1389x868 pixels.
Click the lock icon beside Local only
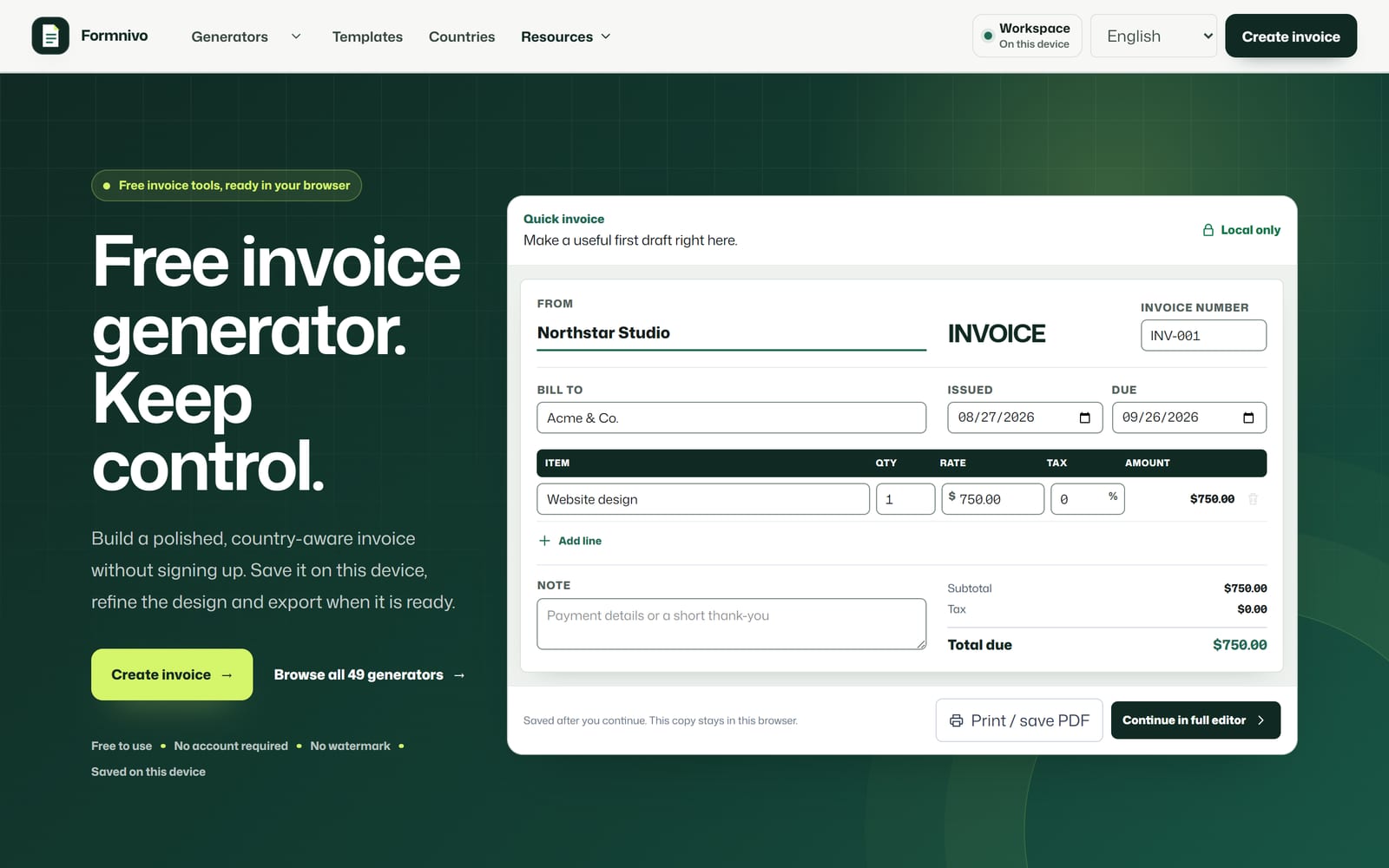click(x=1208, y=230)
